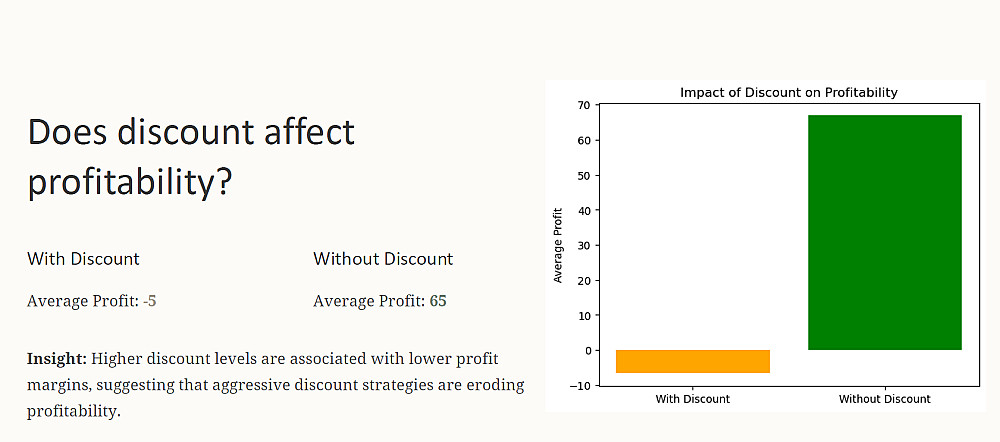Click the 'Average Profit:' text beside the 65
This screenshot has width=1000, height=442.
coord(369,301)
